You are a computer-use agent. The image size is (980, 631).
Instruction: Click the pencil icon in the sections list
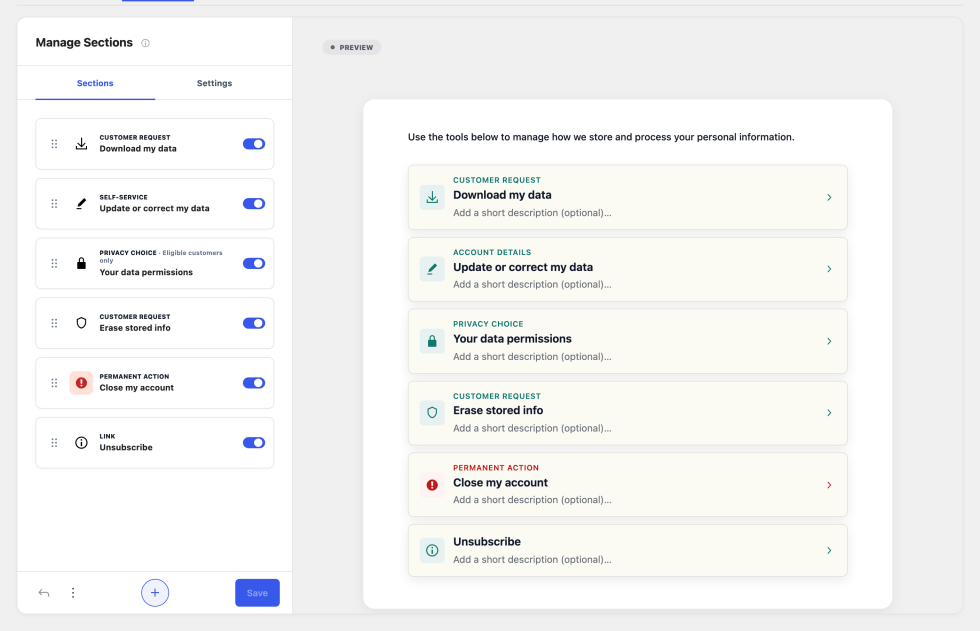pos(81,204)
